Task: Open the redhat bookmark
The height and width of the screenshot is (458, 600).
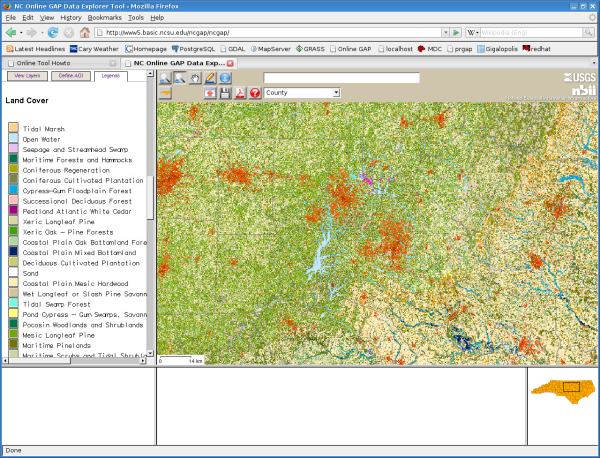Action: pos(536,49)
